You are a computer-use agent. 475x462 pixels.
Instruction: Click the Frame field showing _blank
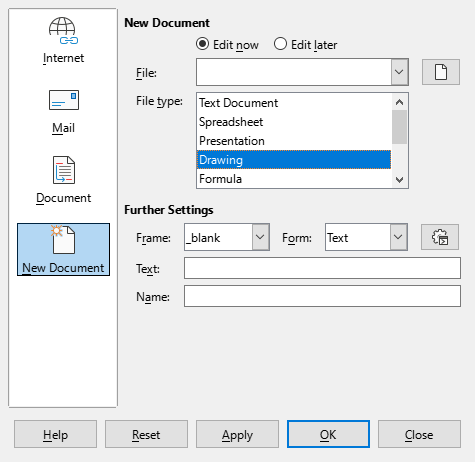click(218, 237)
